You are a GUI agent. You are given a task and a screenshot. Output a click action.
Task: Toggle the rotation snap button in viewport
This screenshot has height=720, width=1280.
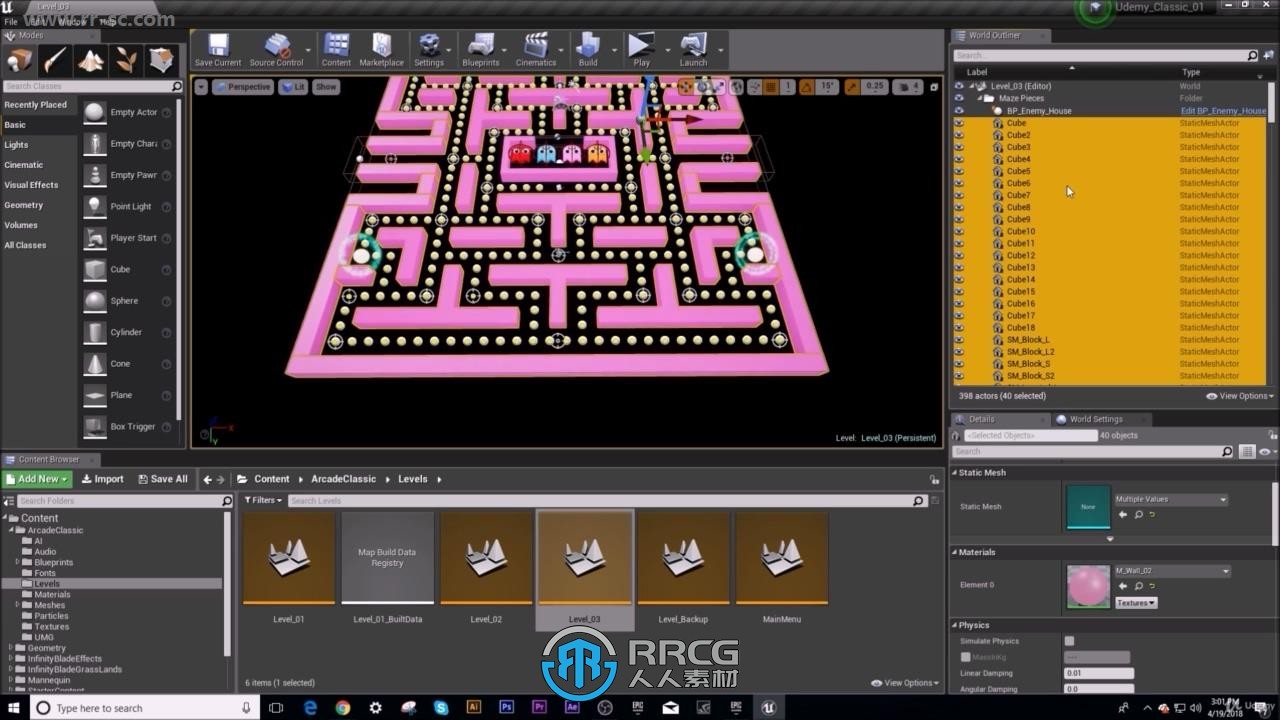(x=806, y=87)
